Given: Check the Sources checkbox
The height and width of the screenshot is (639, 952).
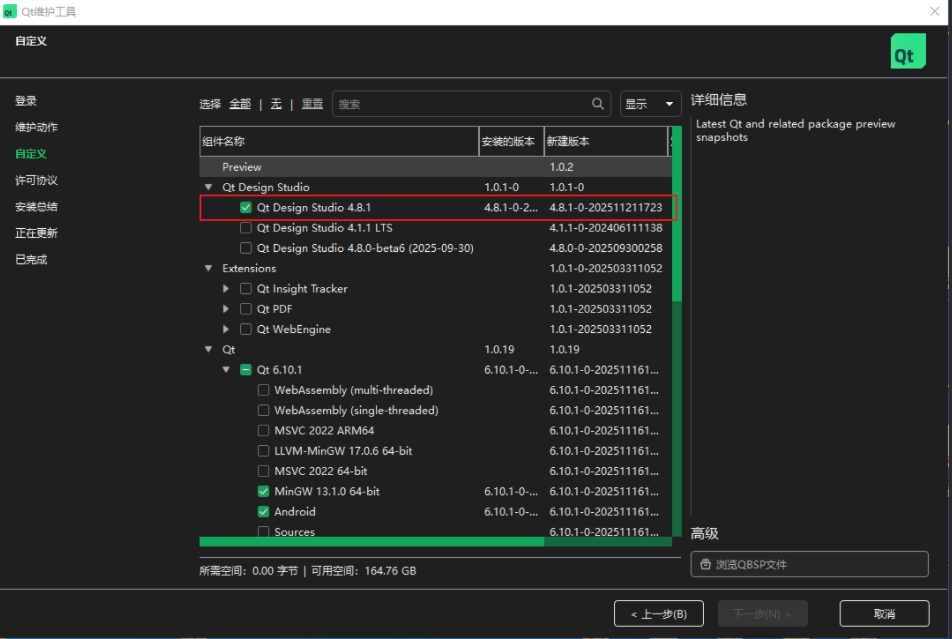Looking at the screenshot, I should coord(263,531).
